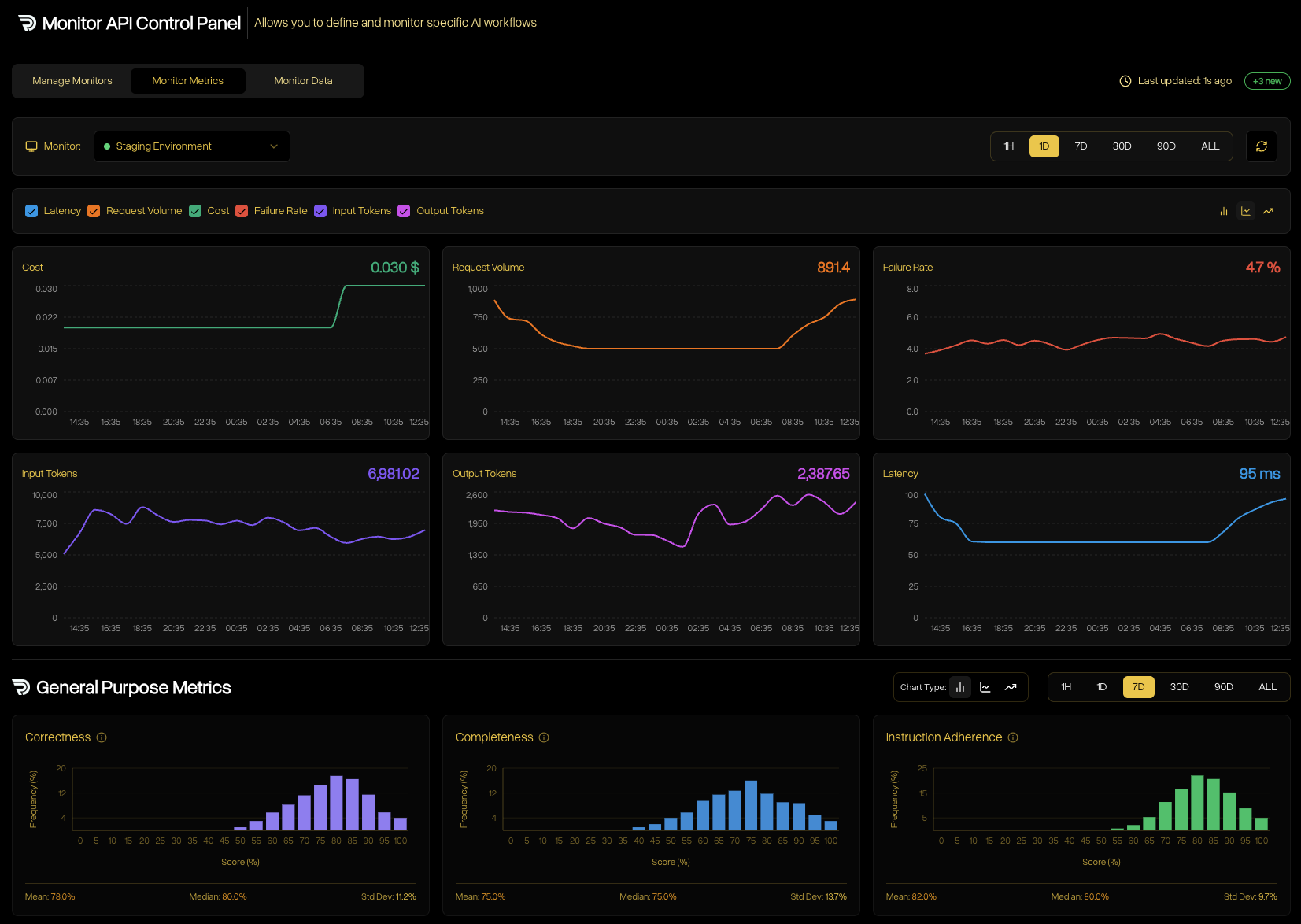
Task: Switch monitor metrics to bar chart view
Action: pyautogui.click(x=1223, y=211)
